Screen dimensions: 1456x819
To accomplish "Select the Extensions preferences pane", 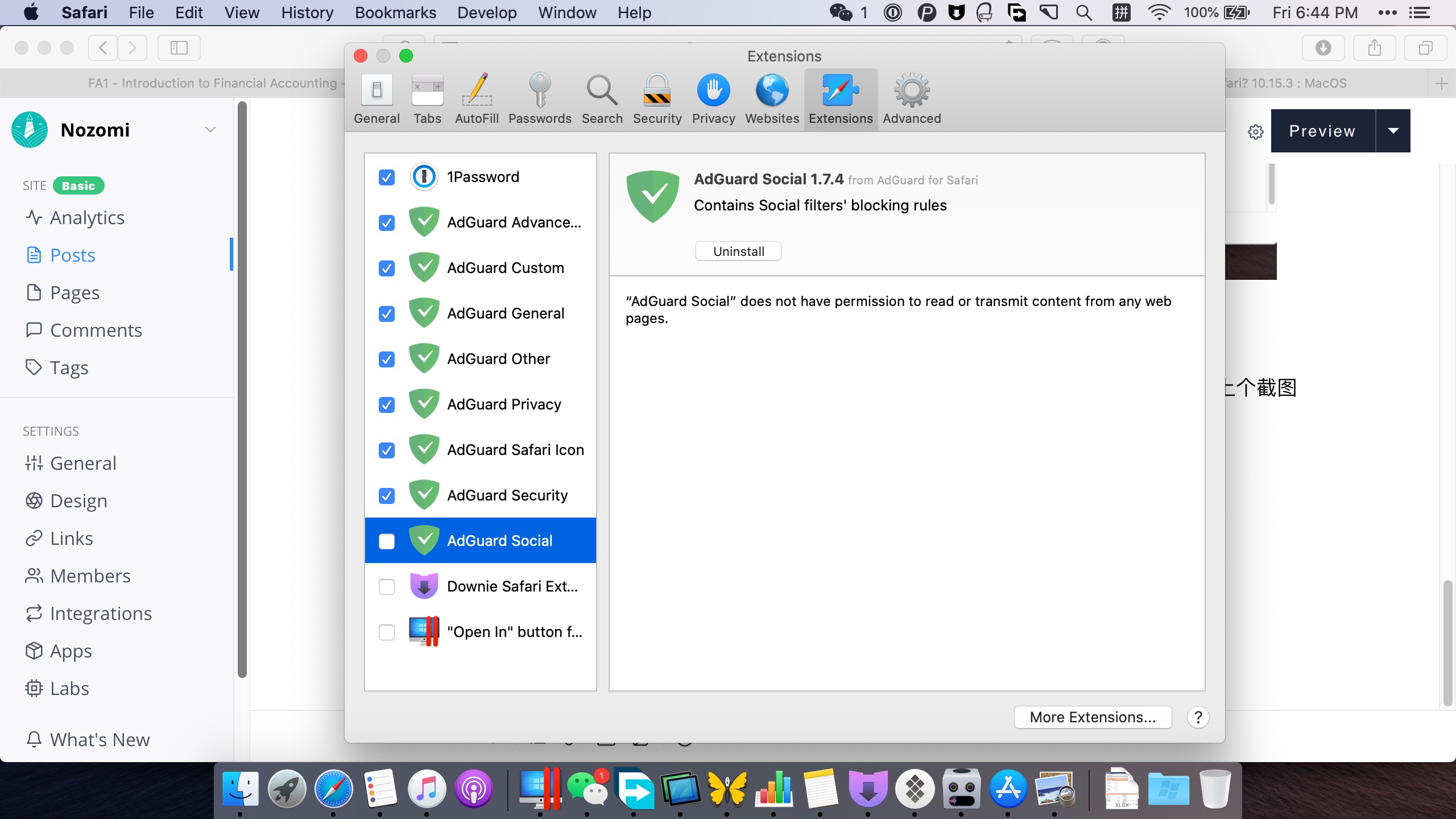I will coord(841,99).
